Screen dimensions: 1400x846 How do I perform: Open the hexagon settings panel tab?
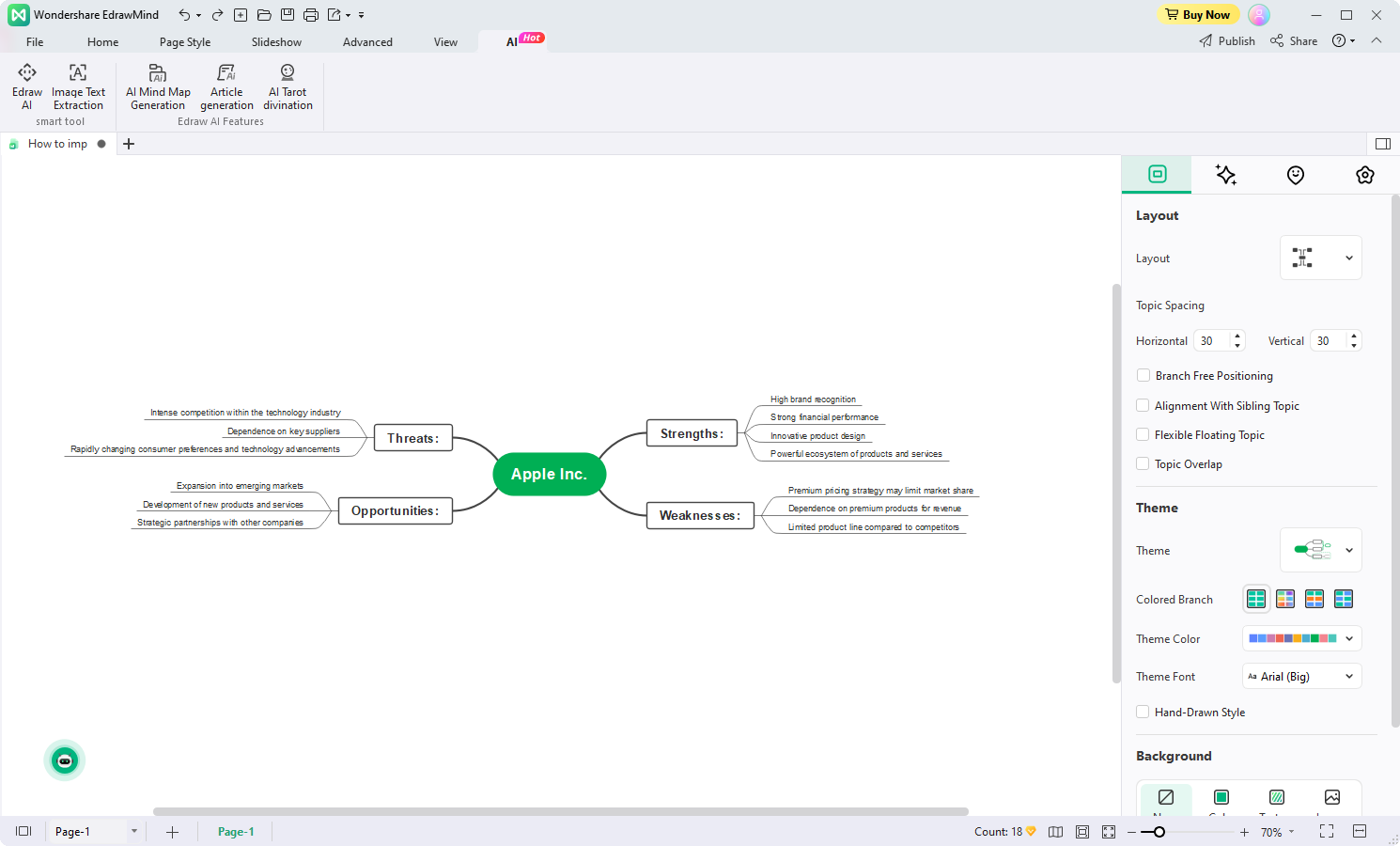[x=1365, y=175]
